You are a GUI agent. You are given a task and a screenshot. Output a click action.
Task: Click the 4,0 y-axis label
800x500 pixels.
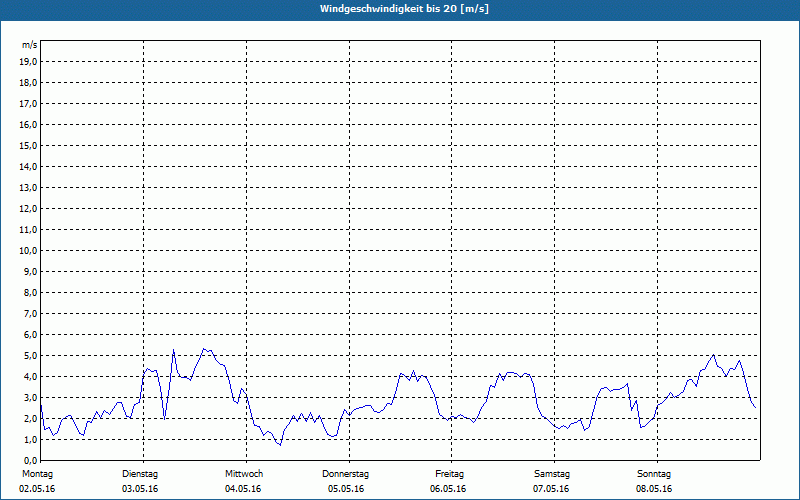(x=30, y=376)
